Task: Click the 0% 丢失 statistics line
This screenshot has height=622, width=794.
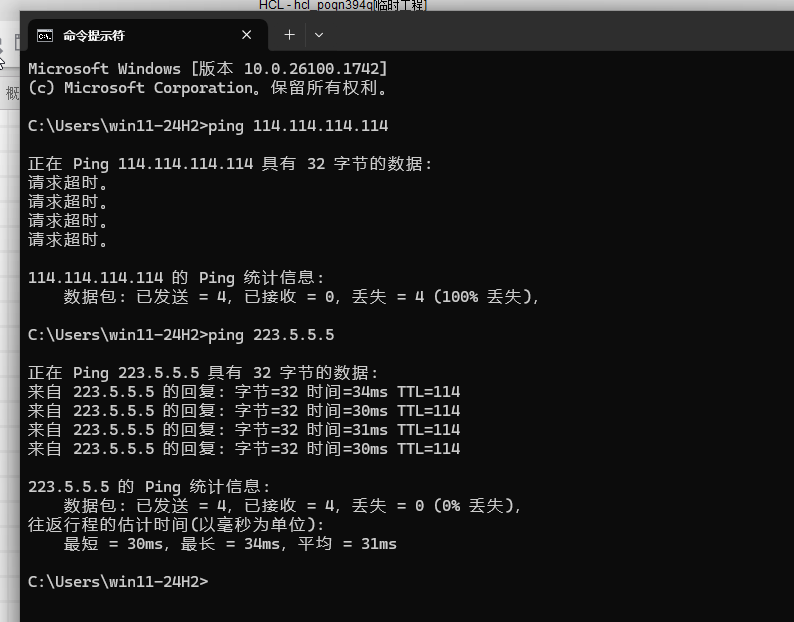Action: (292, 506)
